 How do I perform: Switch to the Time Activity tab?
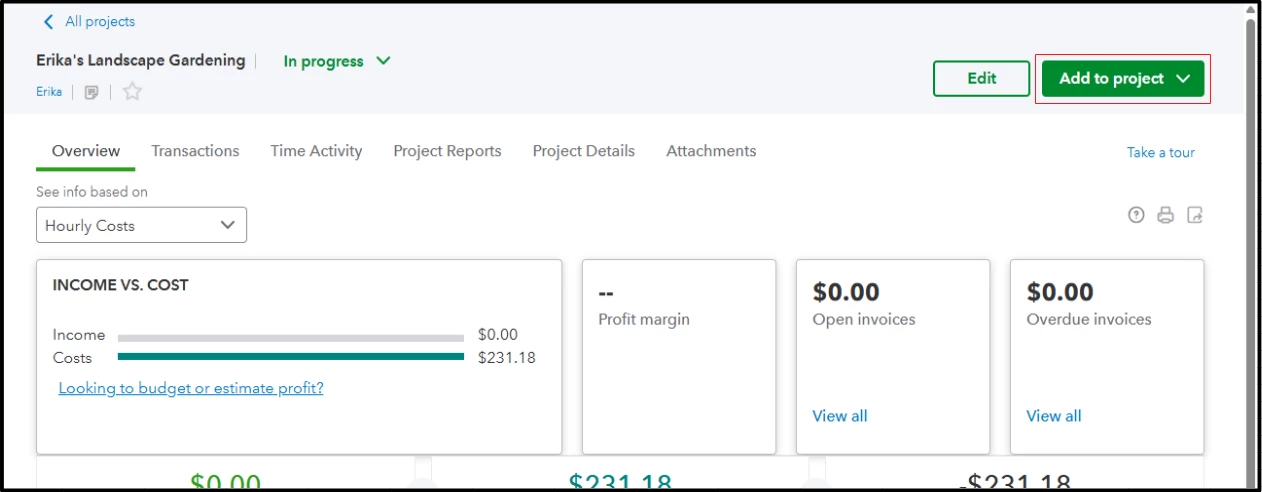(316, 151)
